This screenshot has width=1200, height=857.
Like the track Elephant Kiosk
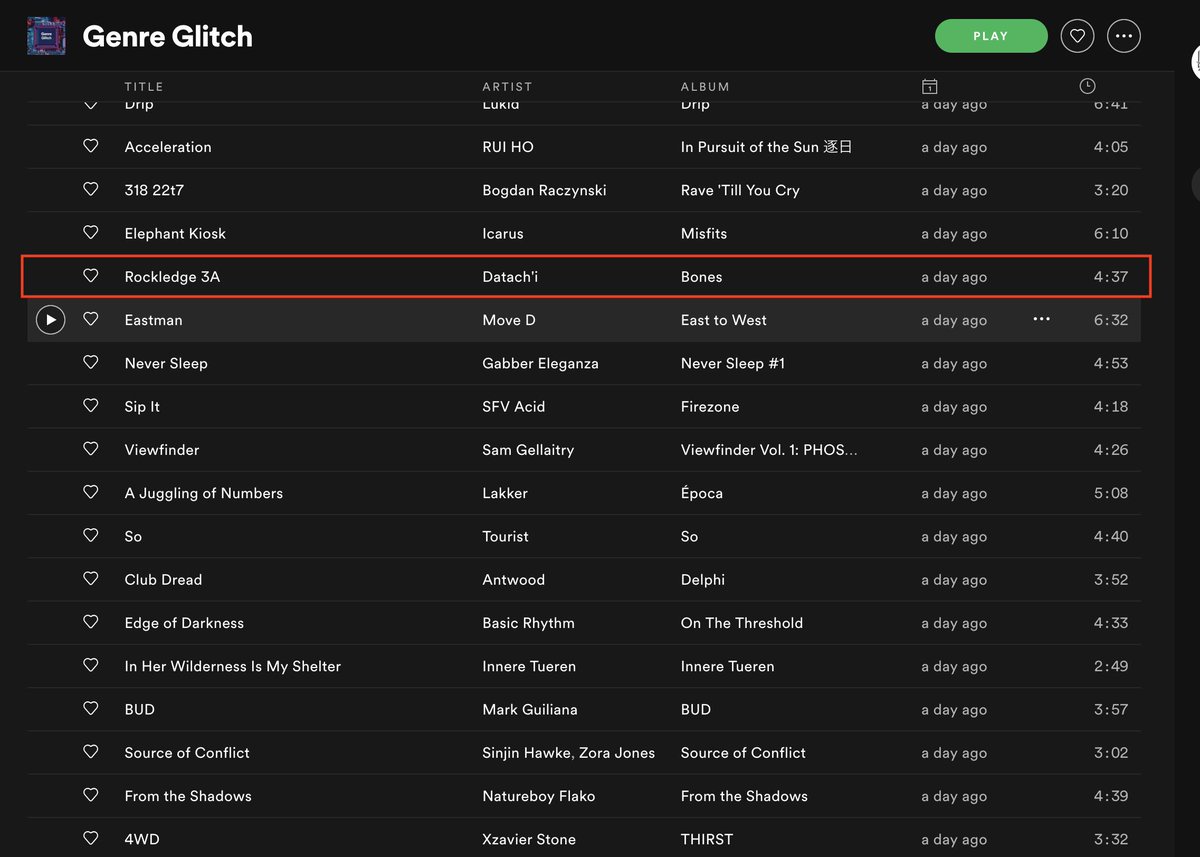tap(91, 232)
